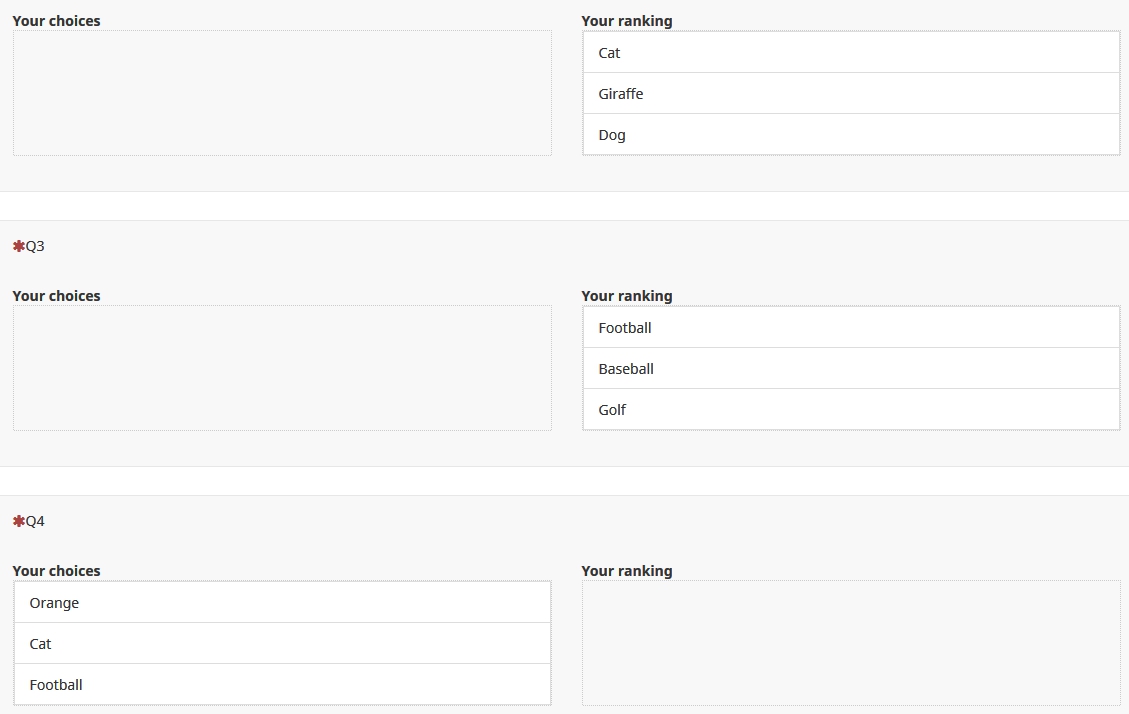Click the Q4 question label
Viewport: 1129px width, 714px height.
pos(35,521)
